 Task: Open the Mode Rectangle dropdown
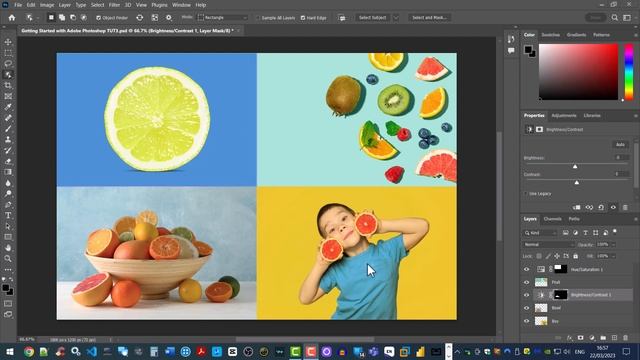pyautogui.click(x=223, y=18)
